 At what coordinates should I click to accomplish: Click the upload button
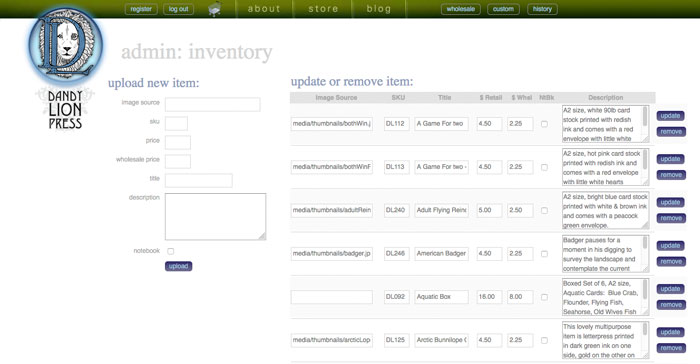(x=179, y=266)
